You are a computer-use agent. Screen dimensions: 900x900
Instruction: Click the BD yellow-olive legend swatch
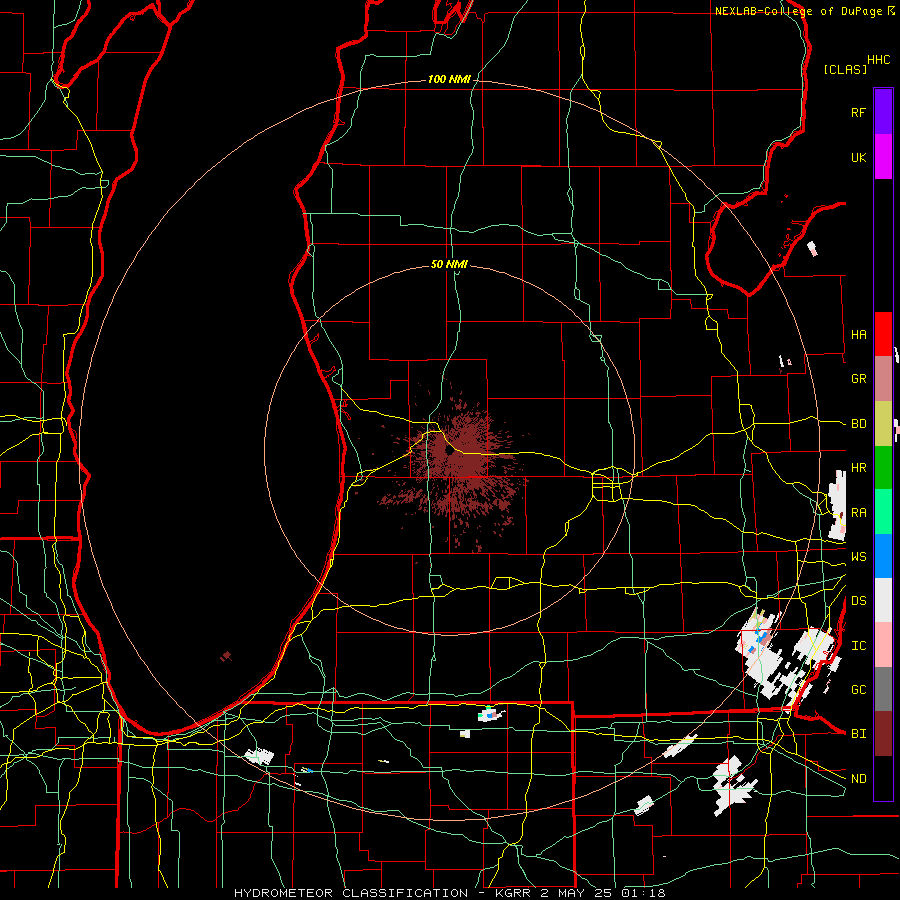click(x=883, y=424)
